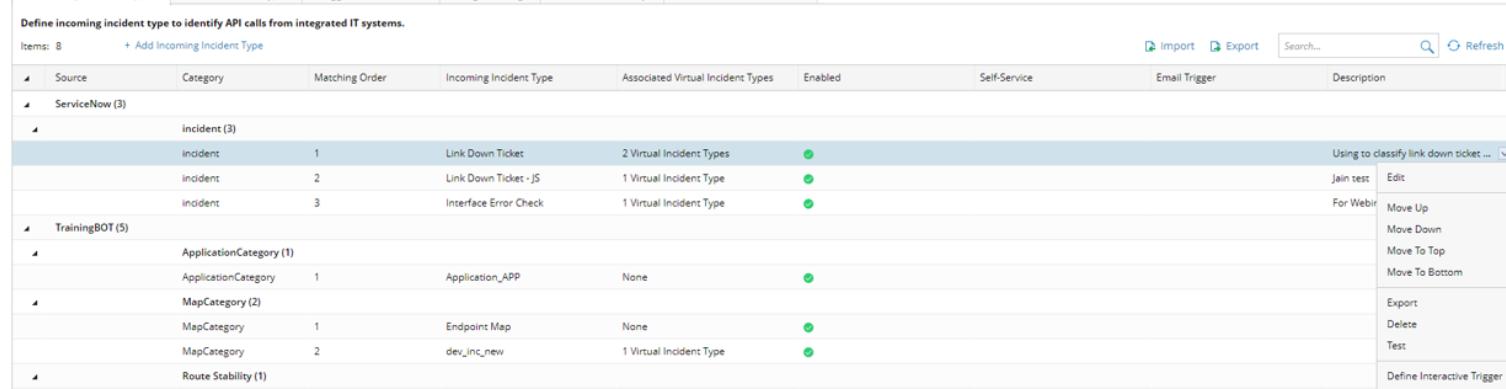Viewport: 1506px width, 389px height.
Task: Select Edit from the context menu
Action: [1396, 177]
